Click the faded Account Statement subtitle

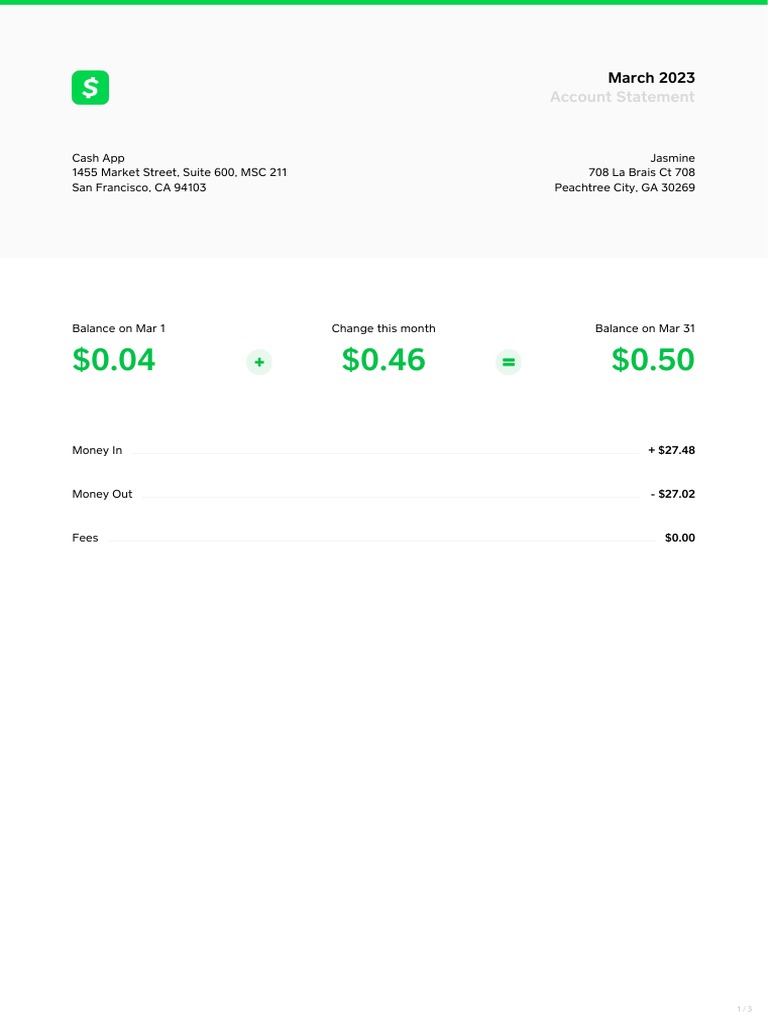click(622, 97)
